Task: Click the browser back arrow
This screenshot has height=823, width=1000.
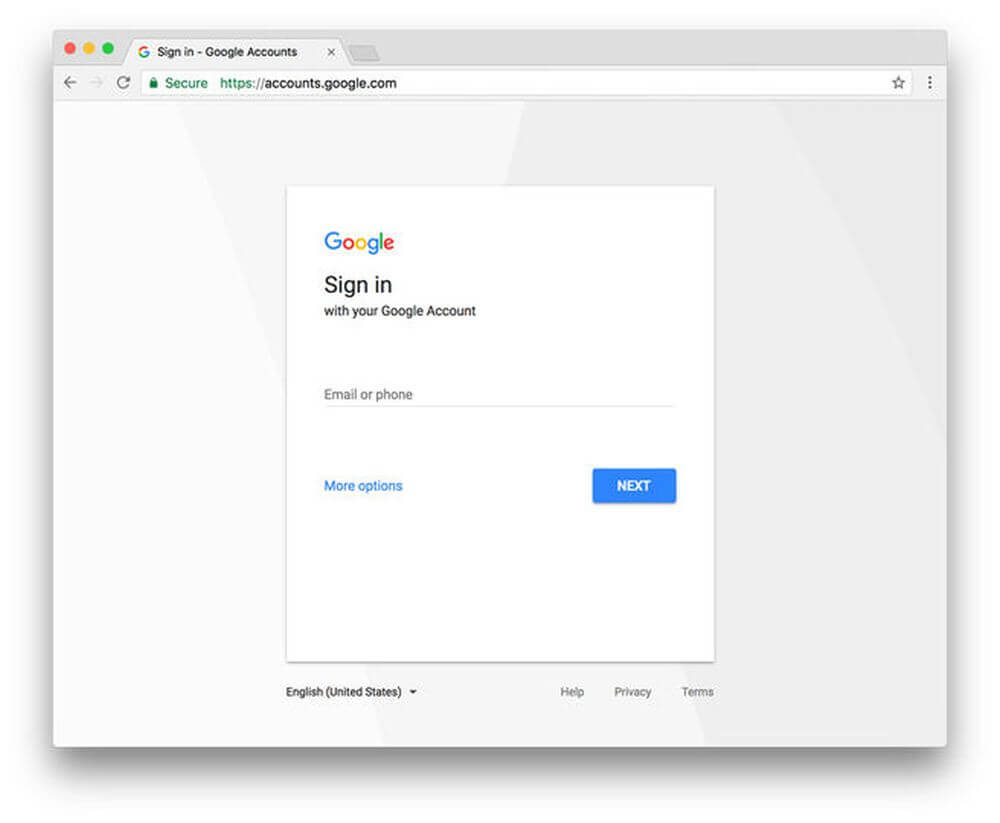Action: (x=69, y=83)
